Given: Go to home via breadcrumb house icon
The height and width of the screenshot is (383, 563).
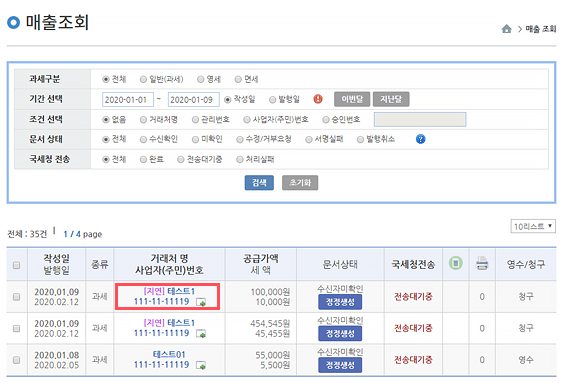Looking at the screenshot, I should pos(506,29).
